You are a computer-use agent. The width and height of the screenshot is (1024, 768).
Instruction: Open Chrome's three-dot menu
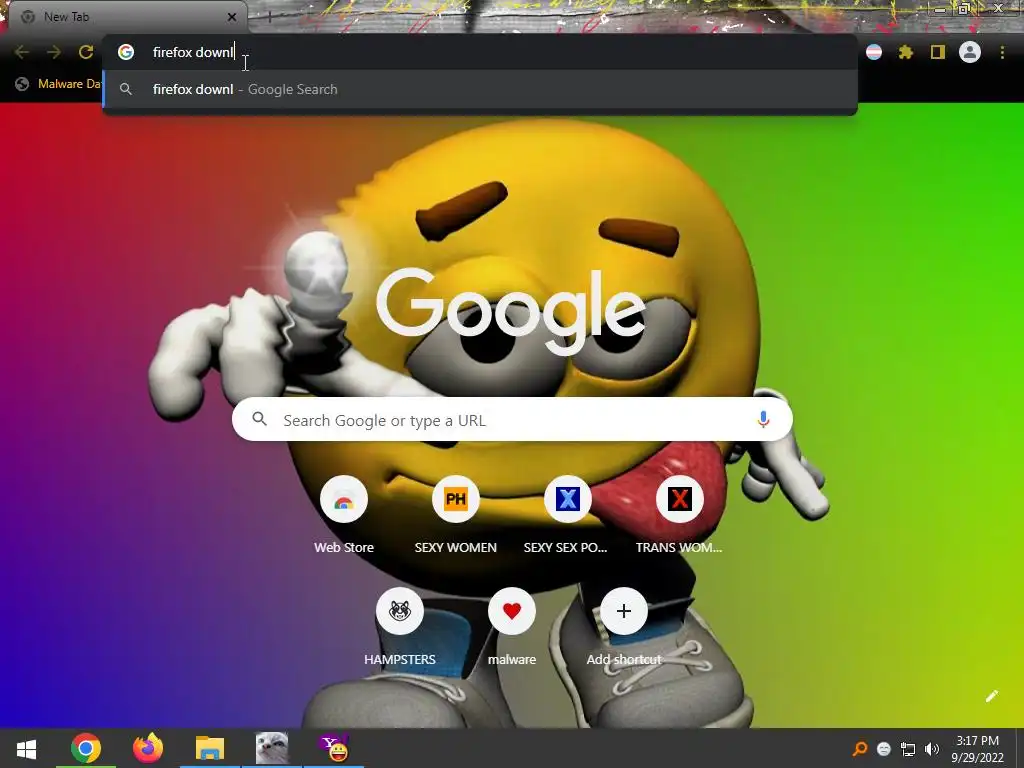coord(1002,52)
